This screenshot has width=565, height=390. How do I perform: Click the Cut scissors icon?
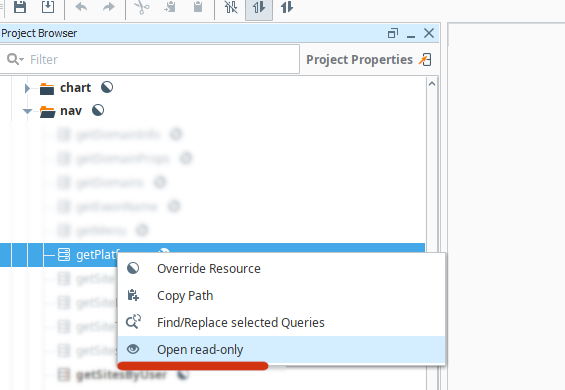pos(142,6)
